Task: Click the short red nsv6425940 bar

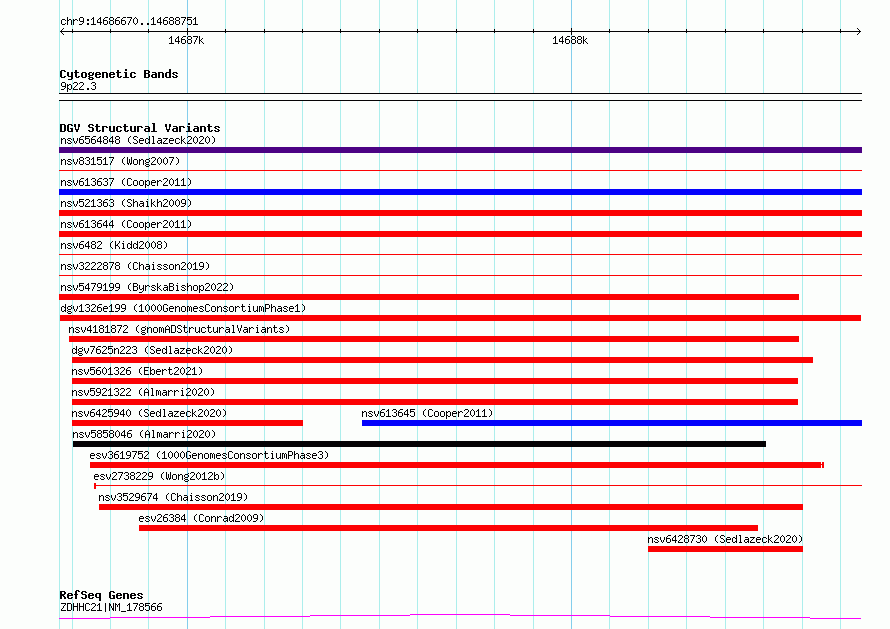Action: [x=187, y=423]
